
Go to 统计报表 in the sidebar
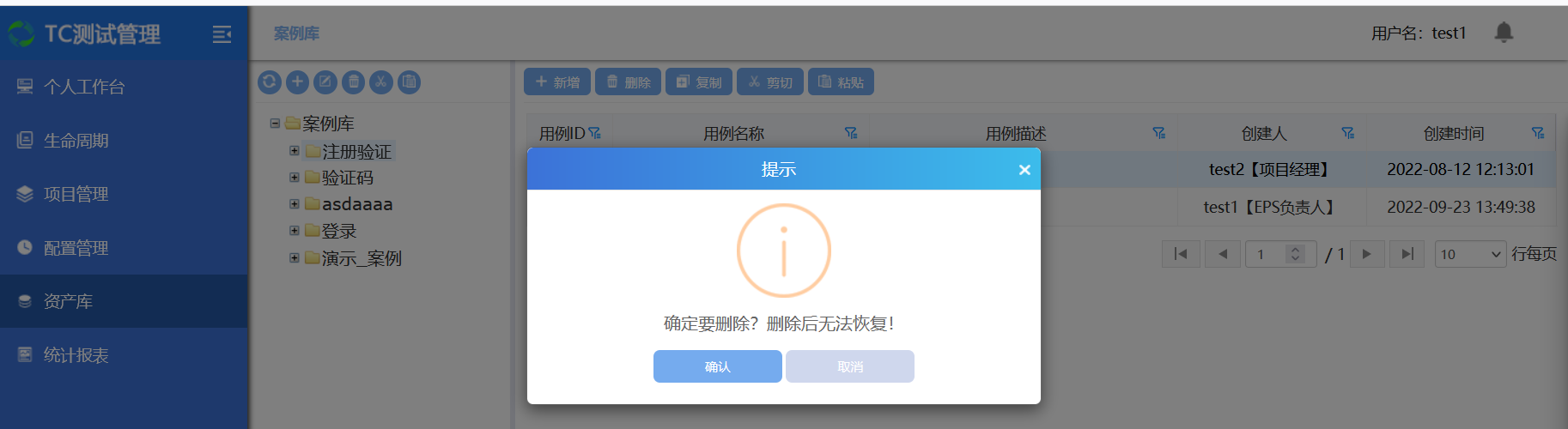(76, 355)
